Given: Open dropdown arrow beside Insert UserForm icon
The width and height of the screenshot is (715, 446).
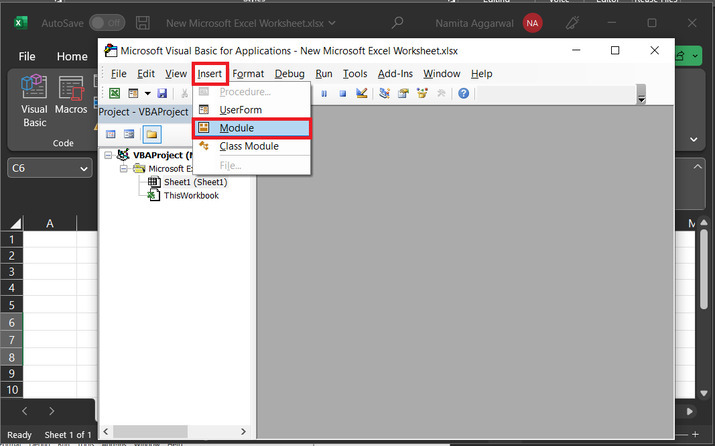Looking at the screenshot, I should (x=147, y=93).
